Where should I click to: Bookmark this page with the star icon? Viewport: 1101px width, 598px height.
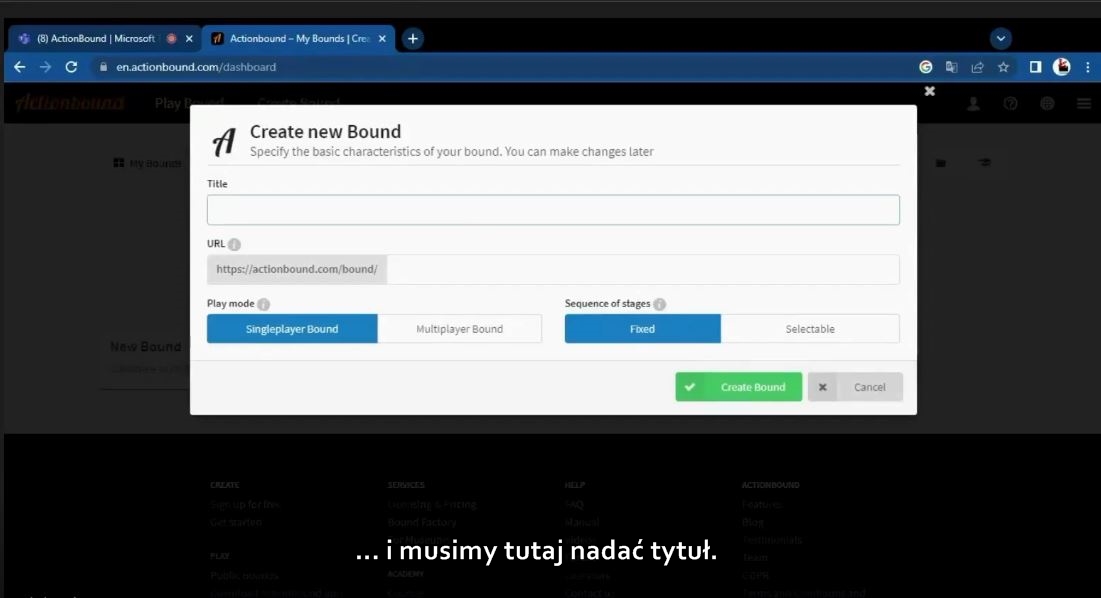click(x=1003, y=67)
